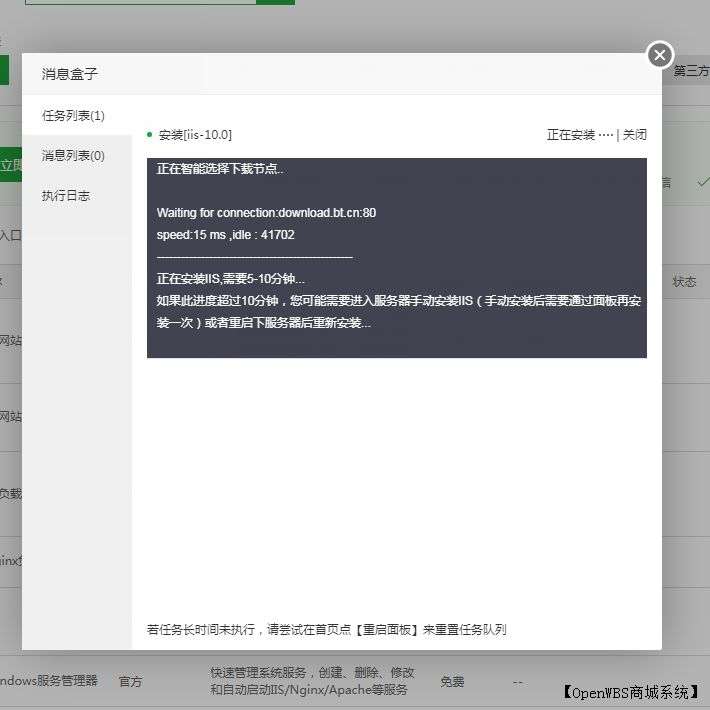Image resolution: width=710 pixels, height=710 pixels.
Task: Close the 消息盒子 dialog with the X icon
Action: tap(659, 55)
